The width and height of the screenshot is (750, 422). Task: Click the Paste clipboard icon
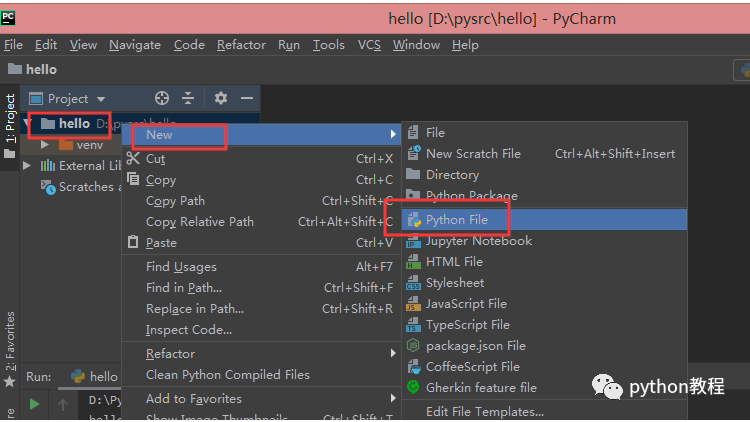pyautogui.click(x=133, y=242)
